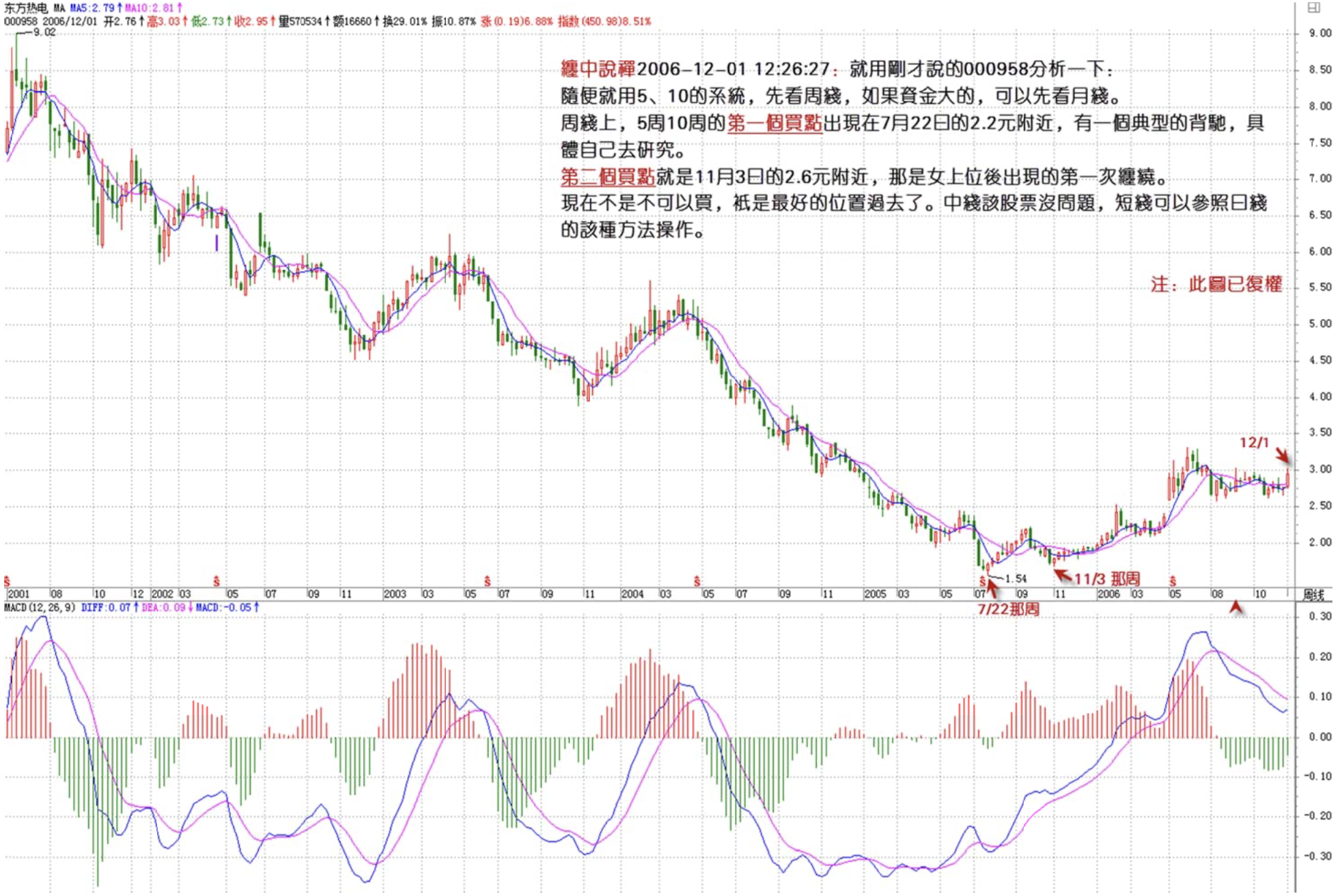Click the window layout icon at top-right corner
The width and height of the screenshot is (1340, 896).
click(x=1313, y=8)
